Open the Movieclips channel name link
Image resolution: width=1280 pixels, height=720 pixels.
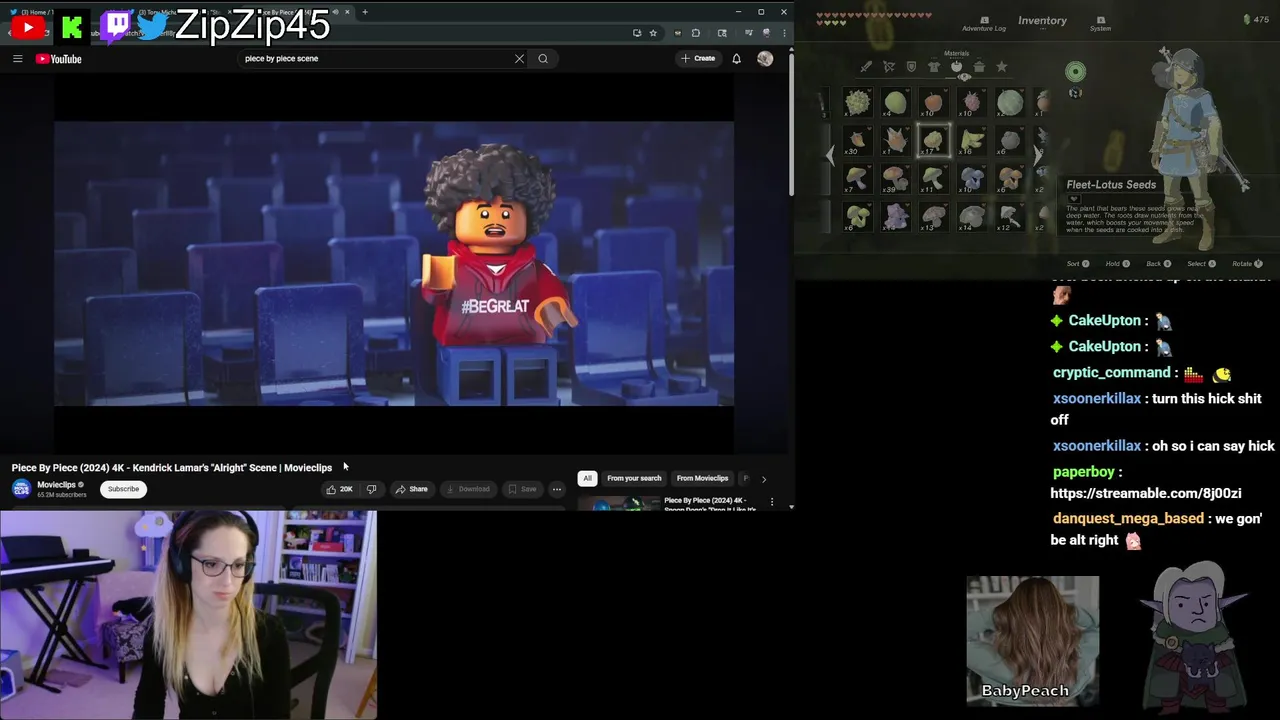[56, 485]
